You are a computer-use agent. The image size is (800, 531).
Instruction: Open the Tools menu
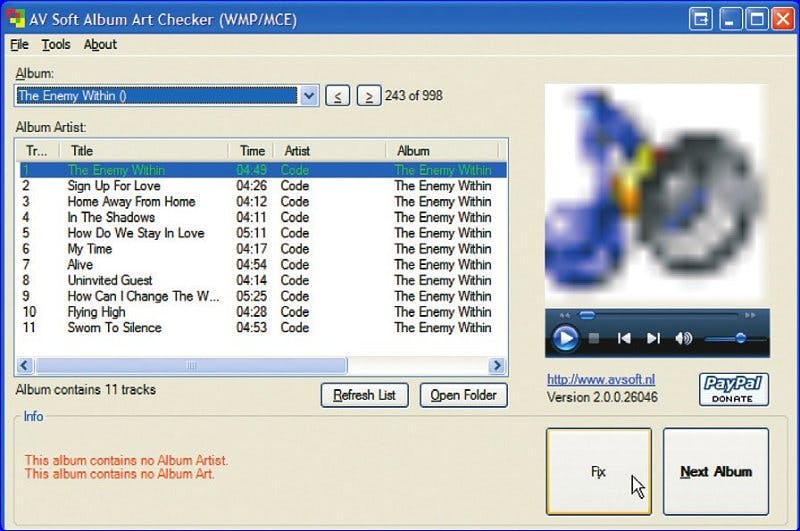tap(56, 45)
